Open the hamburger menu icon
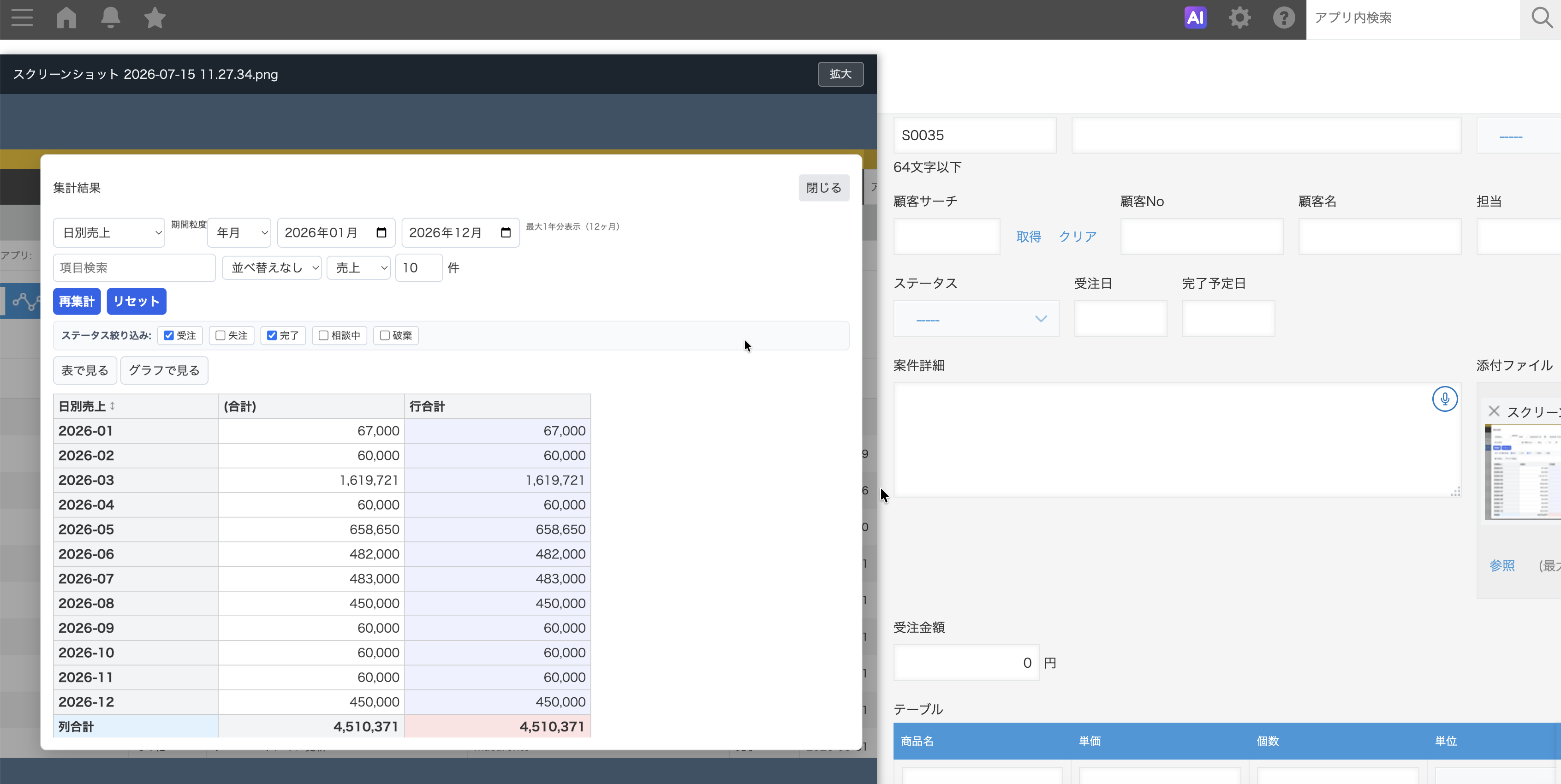The height and width of the screenshot is (784, 1561). pyautogui.click(x=22, y=18)
